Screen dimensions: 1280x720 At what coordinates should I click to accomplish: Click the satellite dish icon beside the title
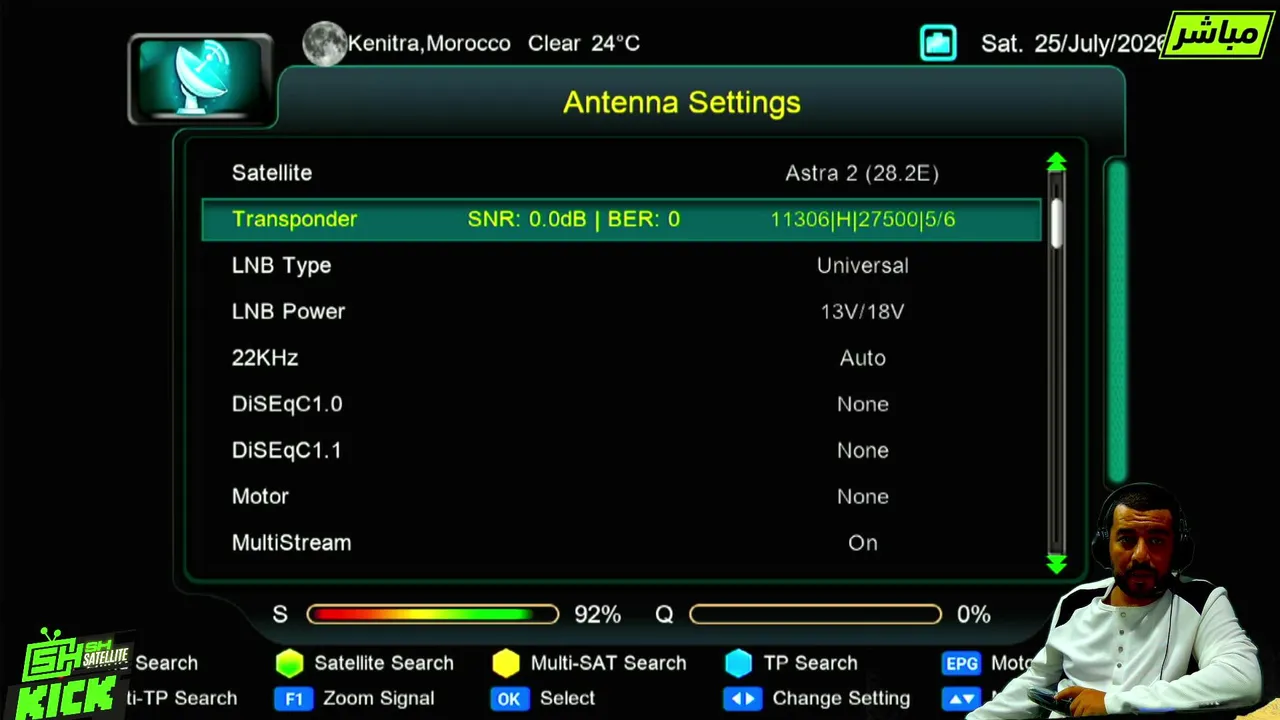tap(200, 80)
